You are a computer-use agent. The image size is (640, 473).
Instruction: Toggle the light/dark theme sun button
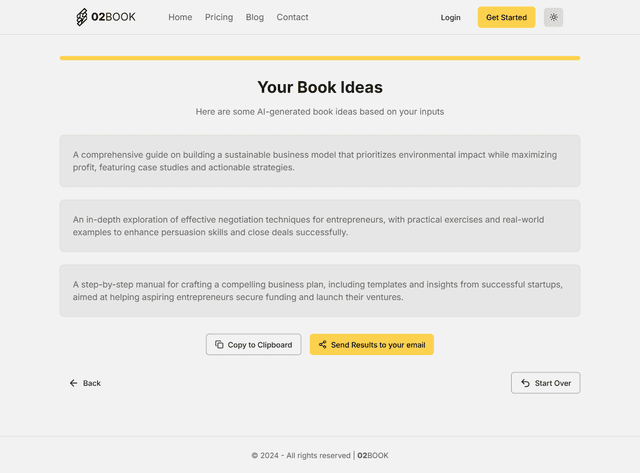[553, 17]
